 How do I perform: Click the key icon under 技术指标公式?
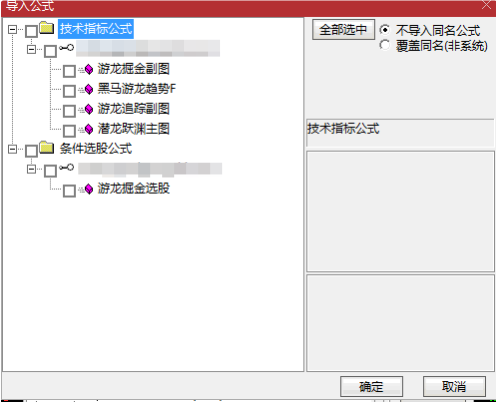[66, 48]
